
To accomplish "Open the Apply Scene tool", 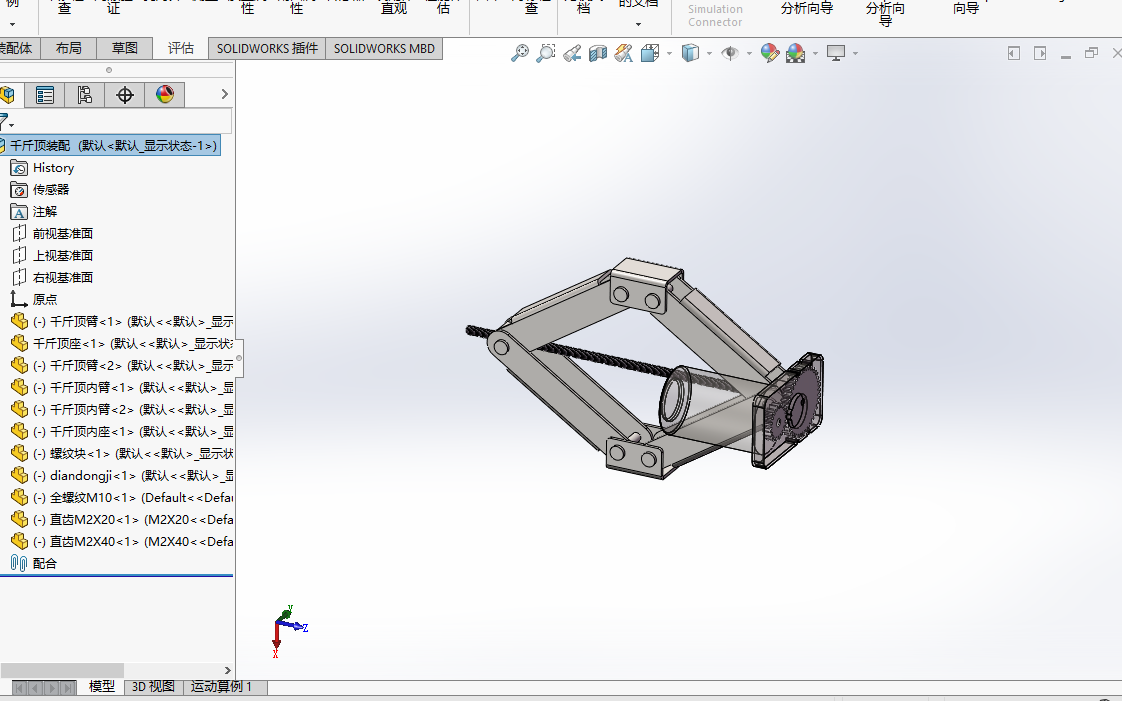I will 795,53.
